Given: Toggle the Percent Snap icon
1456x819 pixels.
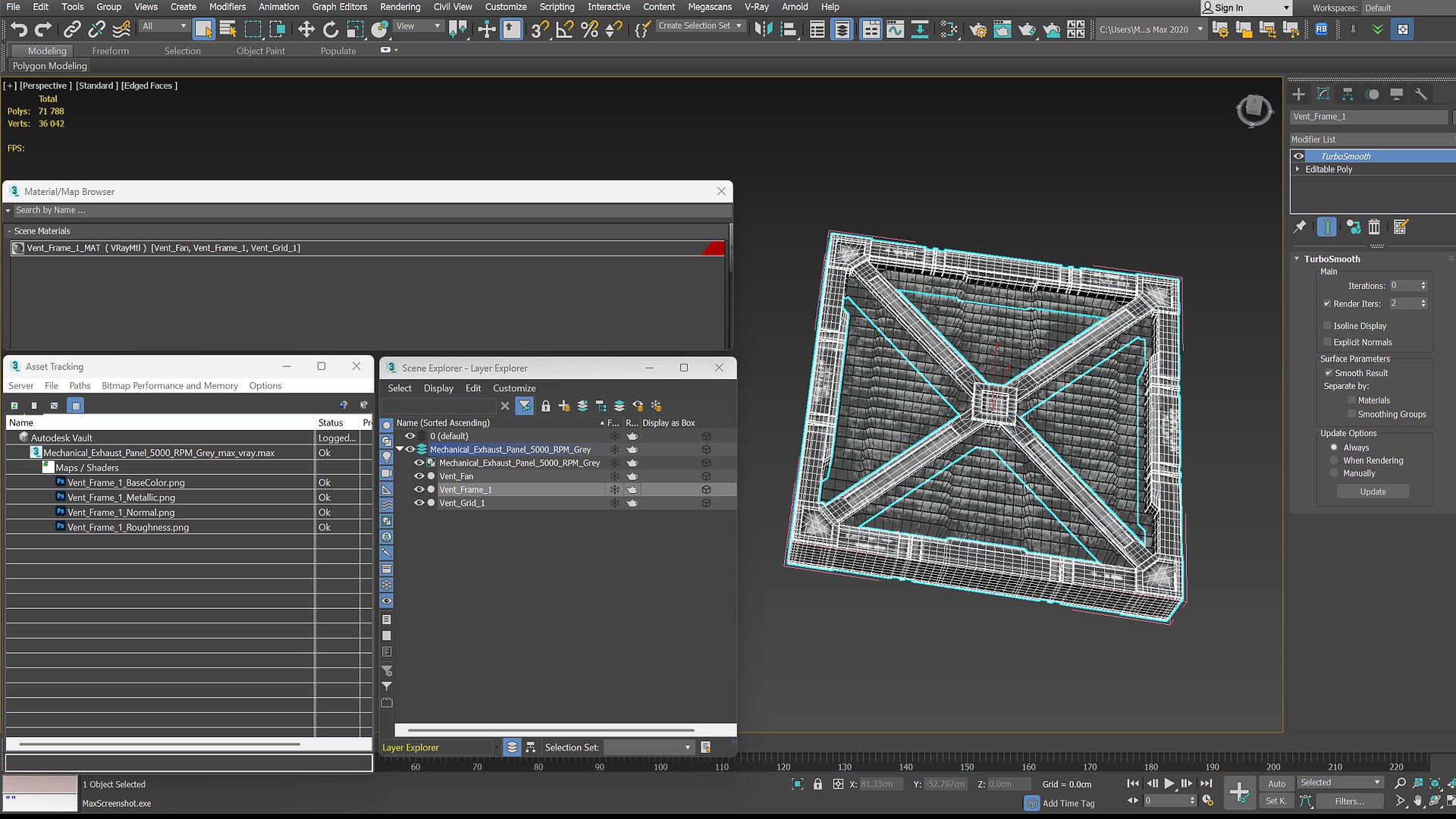Looking at the screenshot, I should pos(589,30).
